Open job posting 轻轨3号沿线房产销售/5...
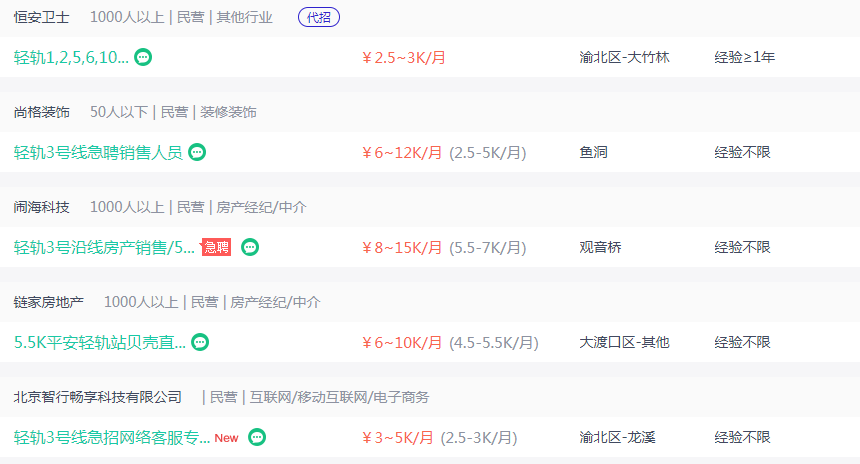Viewport: 860px width, 464px height. click(x=104, y=247)
